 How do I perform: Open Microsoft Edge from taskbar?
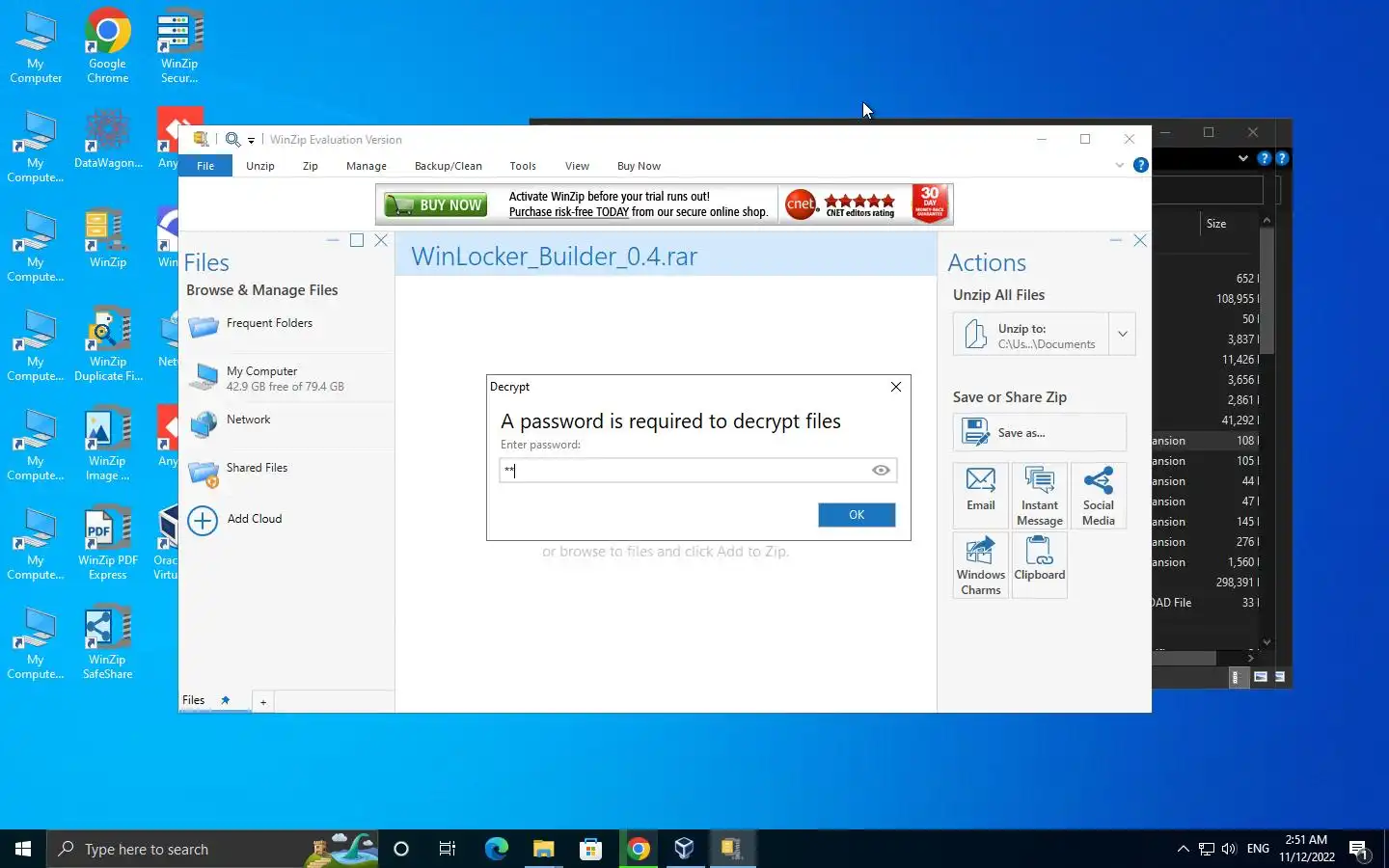496,849
